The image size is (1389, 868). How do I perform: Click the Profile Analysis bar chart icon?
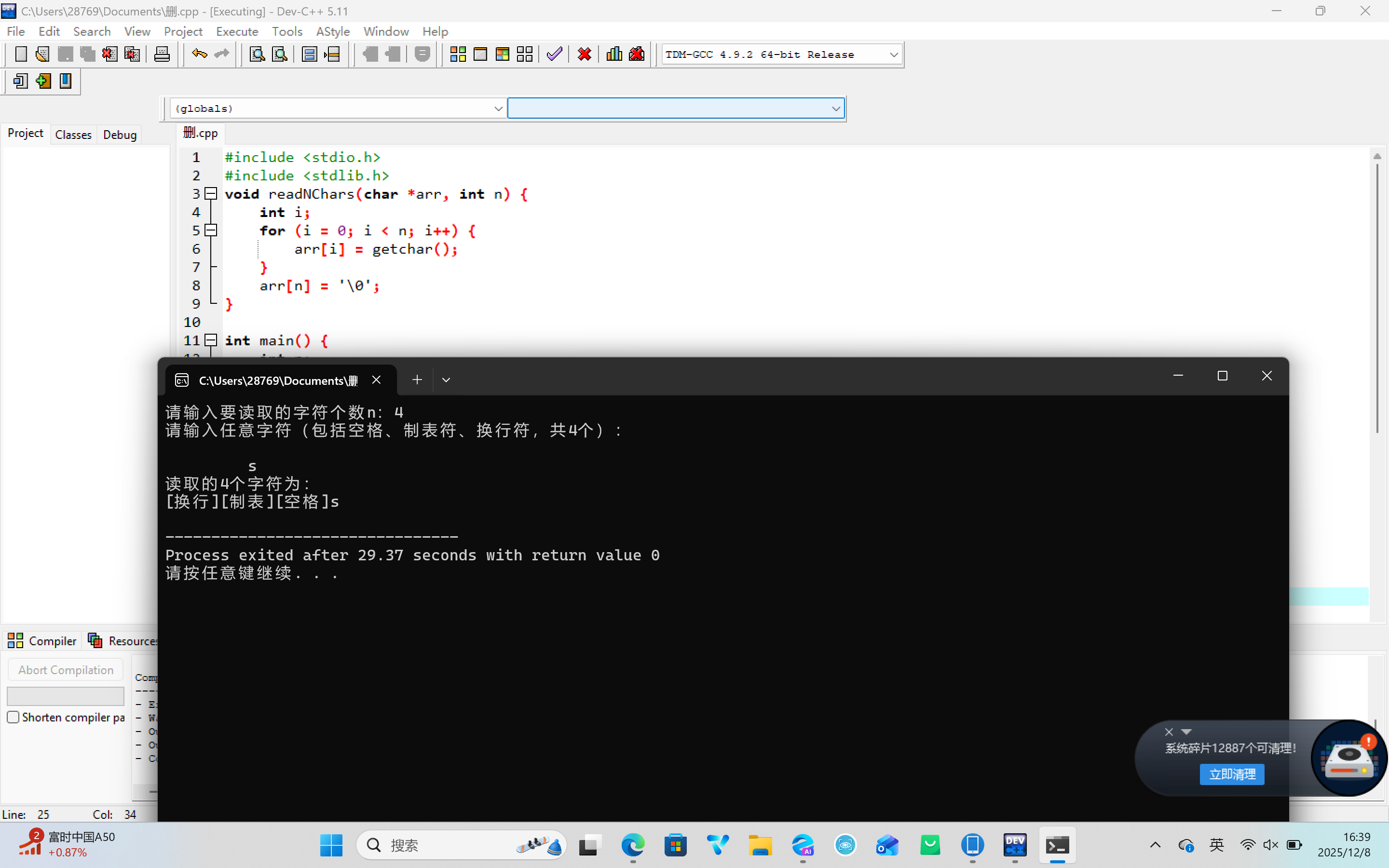[x=613, y=54]
